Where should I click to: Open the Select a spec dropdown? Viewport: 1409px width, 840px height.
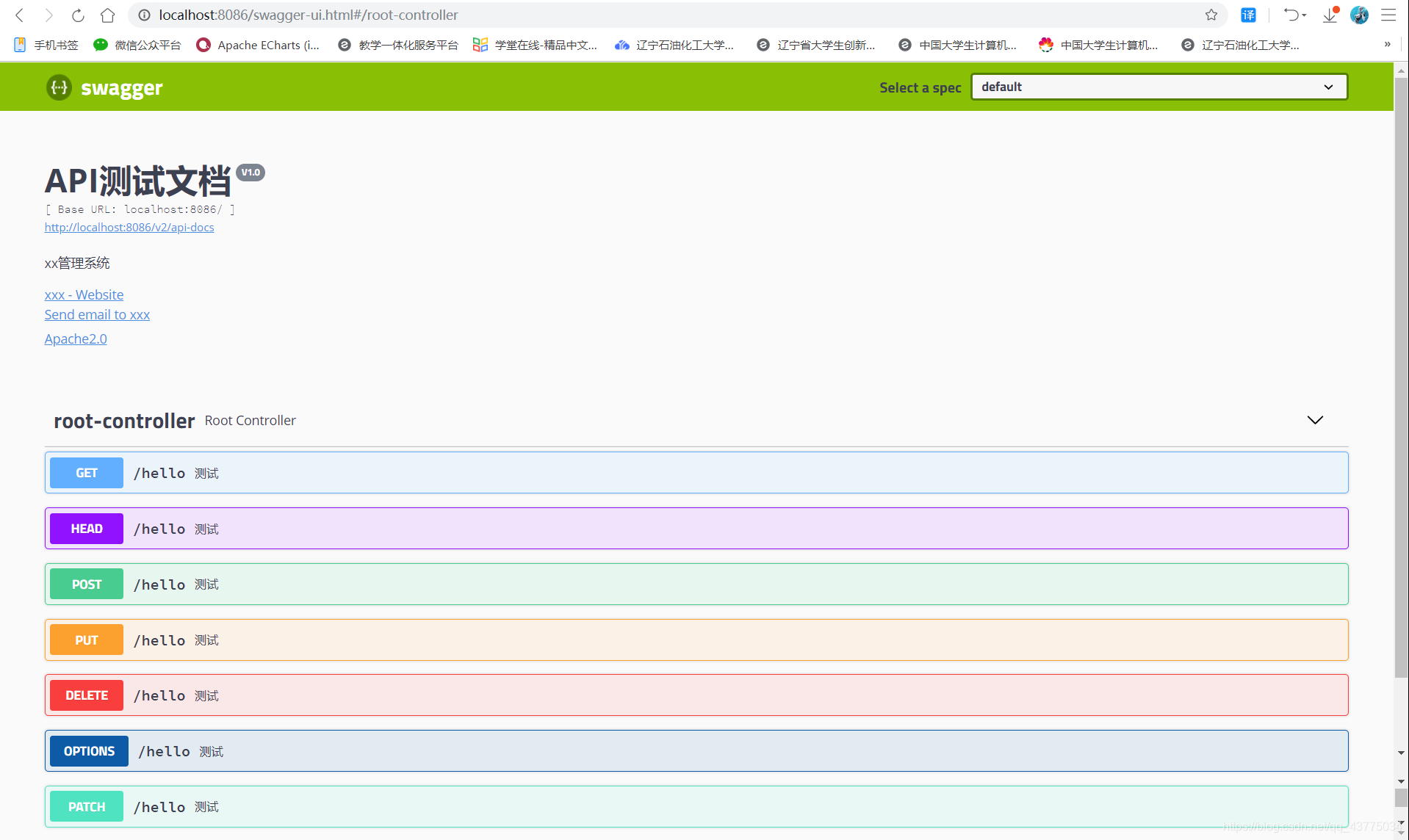[1158, 87]
